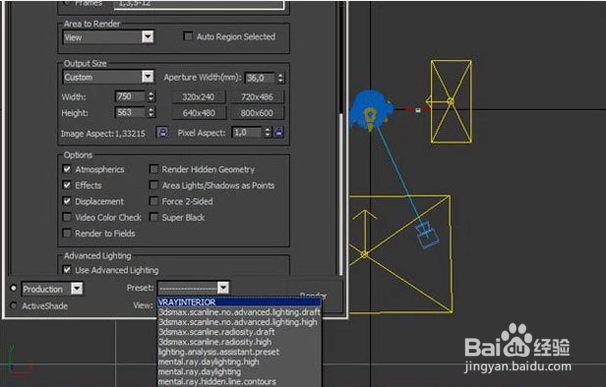Enable Force 2-Sided option
The image size is (606, 387).
[154, 201]
